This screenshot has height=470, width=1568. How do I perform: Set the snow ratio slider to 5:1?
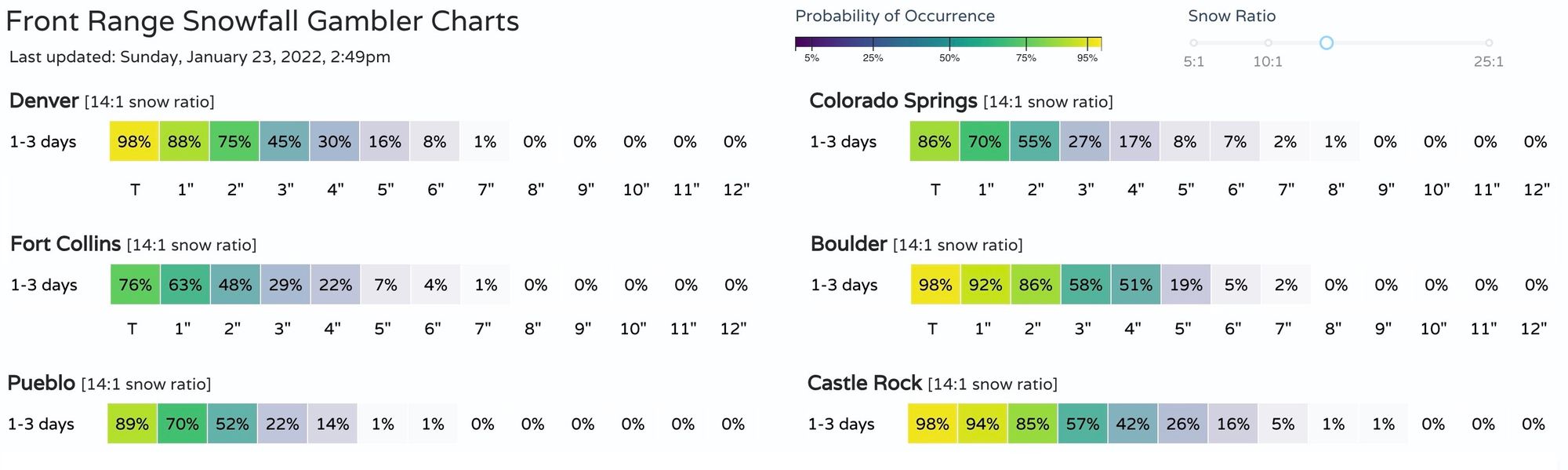tap(1193, 43)
